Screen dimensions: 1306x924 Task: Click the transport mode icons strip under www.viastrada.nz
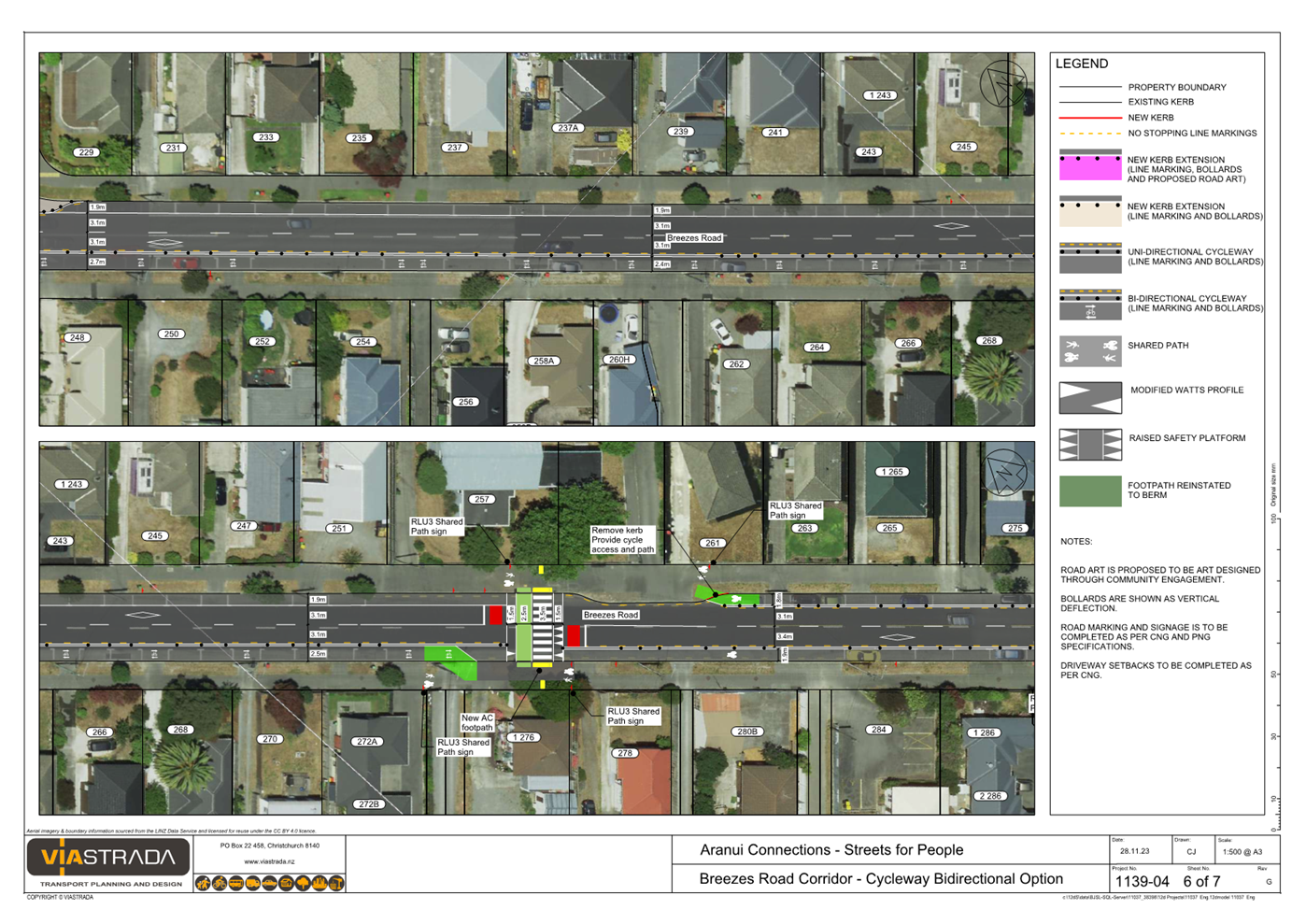pos(269,883)
